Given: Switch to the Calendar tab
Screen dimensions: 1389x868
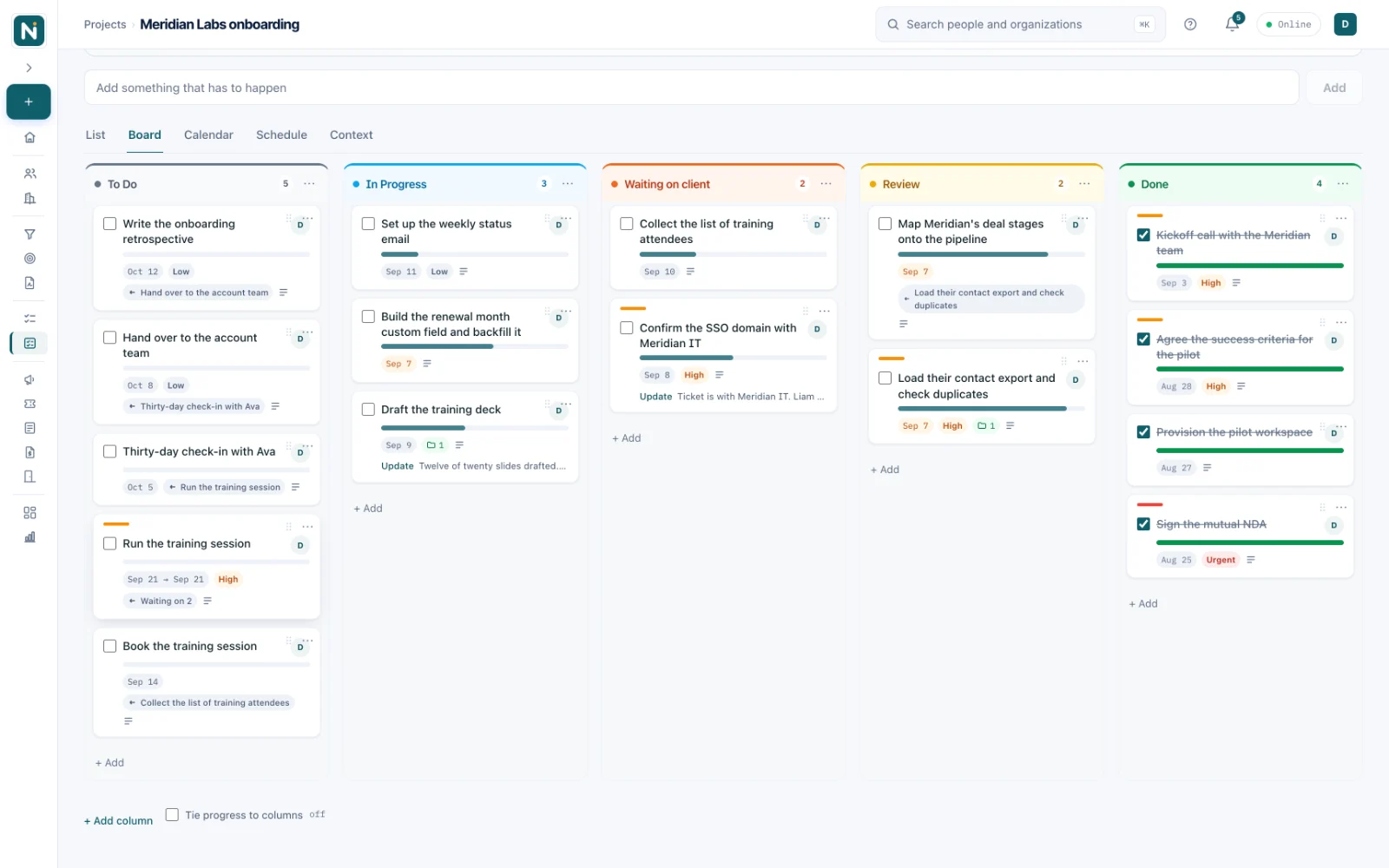Looking at the screenshot, I should [x=208, y=135].
